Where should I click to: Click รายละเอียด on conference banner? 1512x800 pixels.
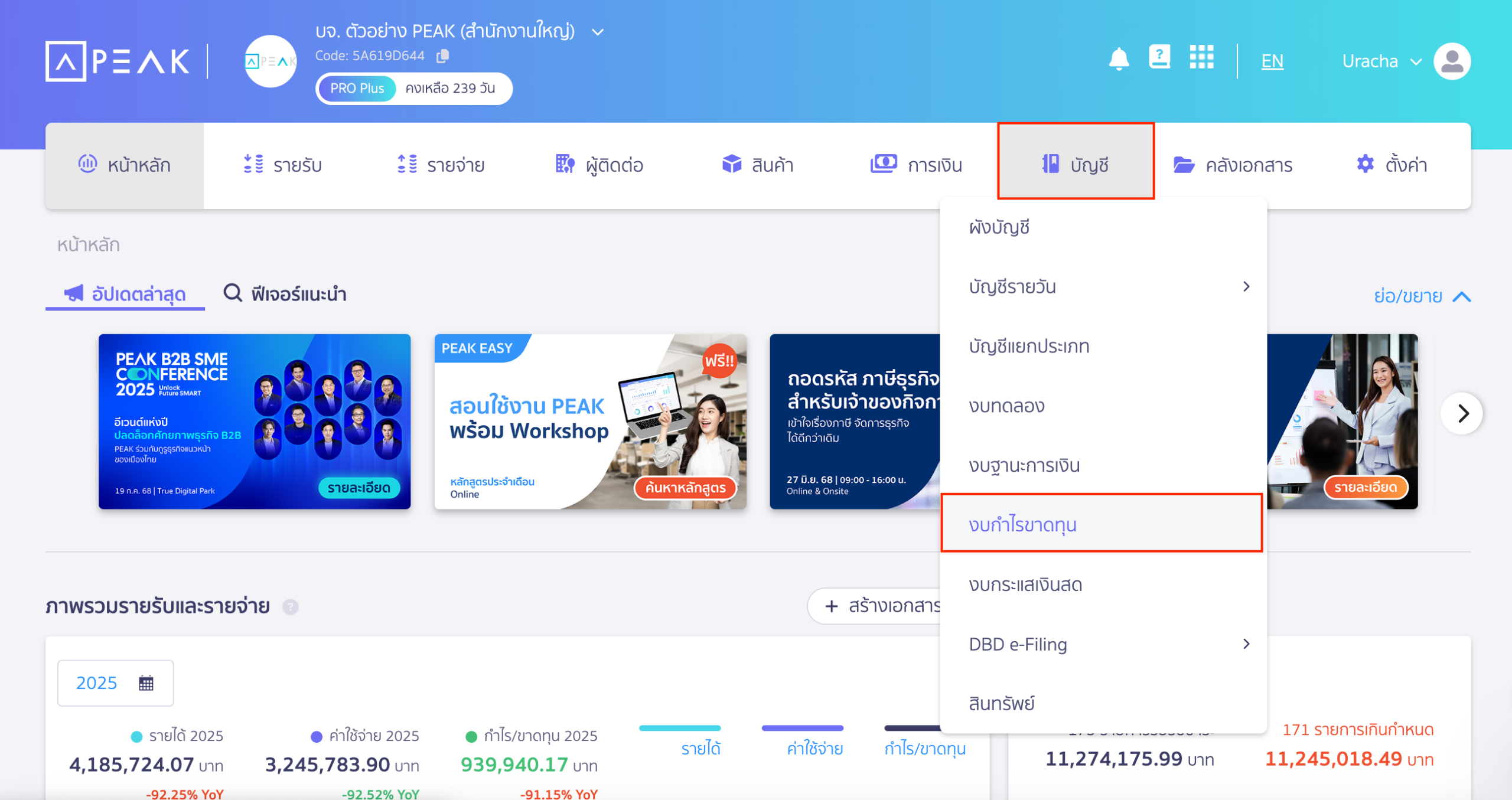point(359,488)
